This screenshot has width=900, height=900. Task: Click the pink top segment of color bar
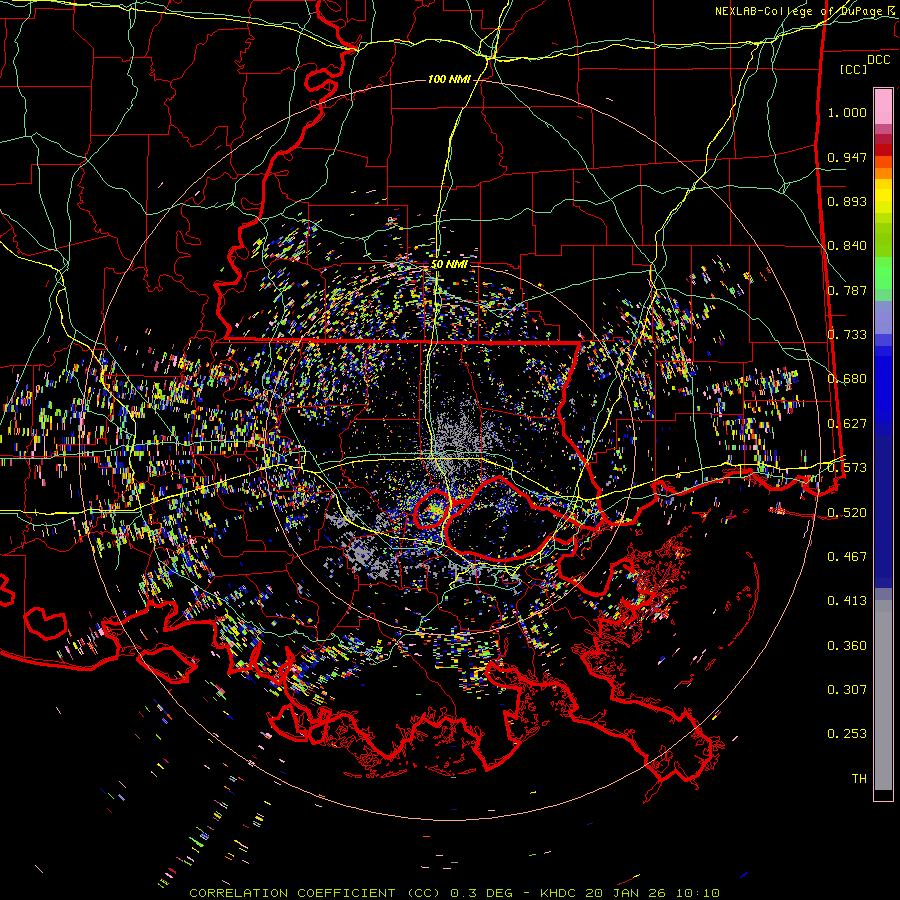[883, 106]
